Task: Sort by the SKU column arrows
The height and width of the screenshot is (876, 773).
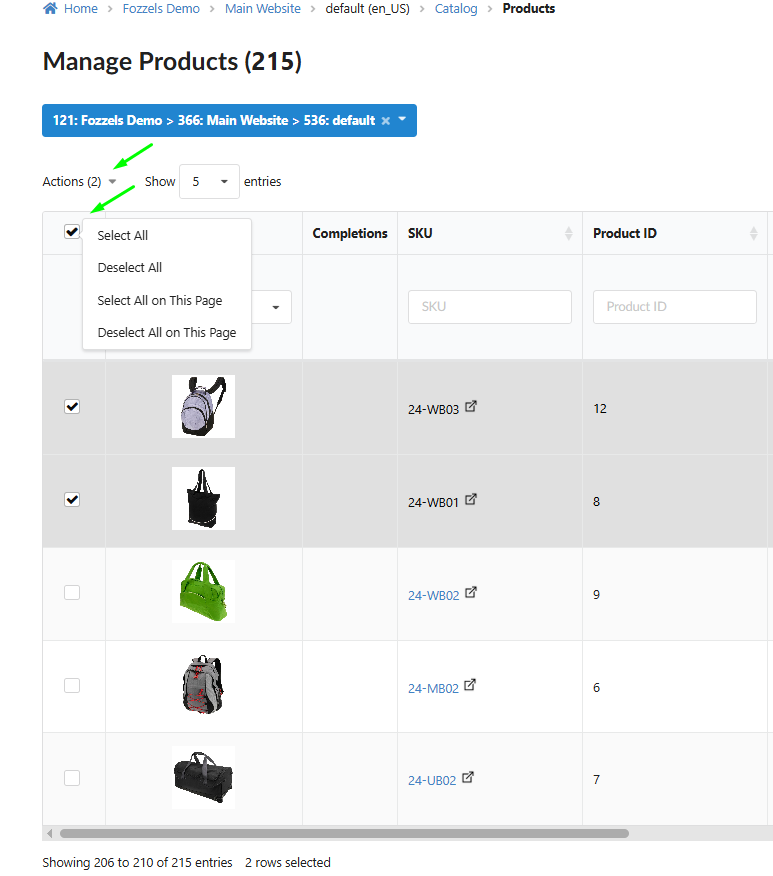Action: 569,233
